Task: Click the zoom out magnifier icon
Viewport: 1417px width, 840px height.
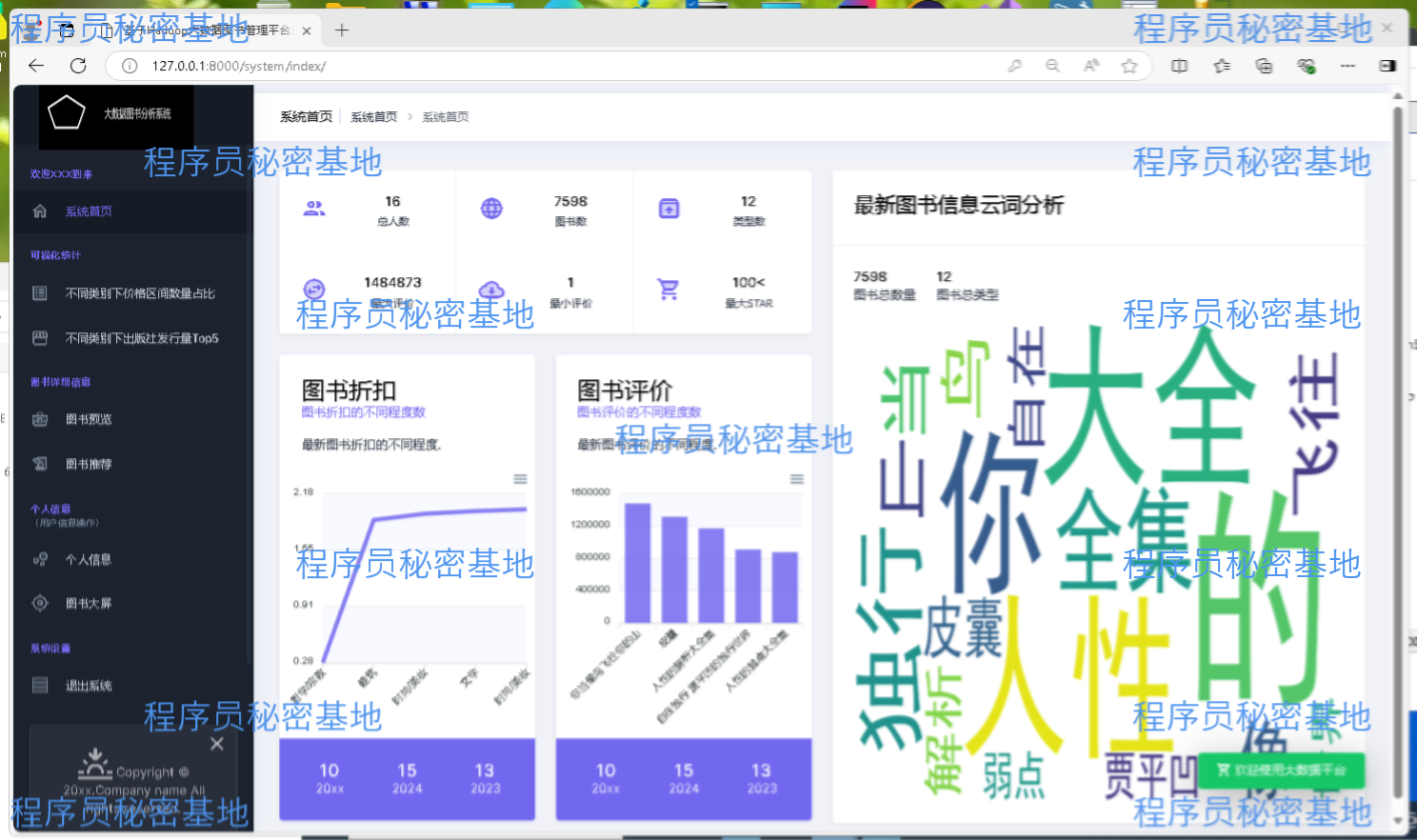Action: click(1052, 66)
